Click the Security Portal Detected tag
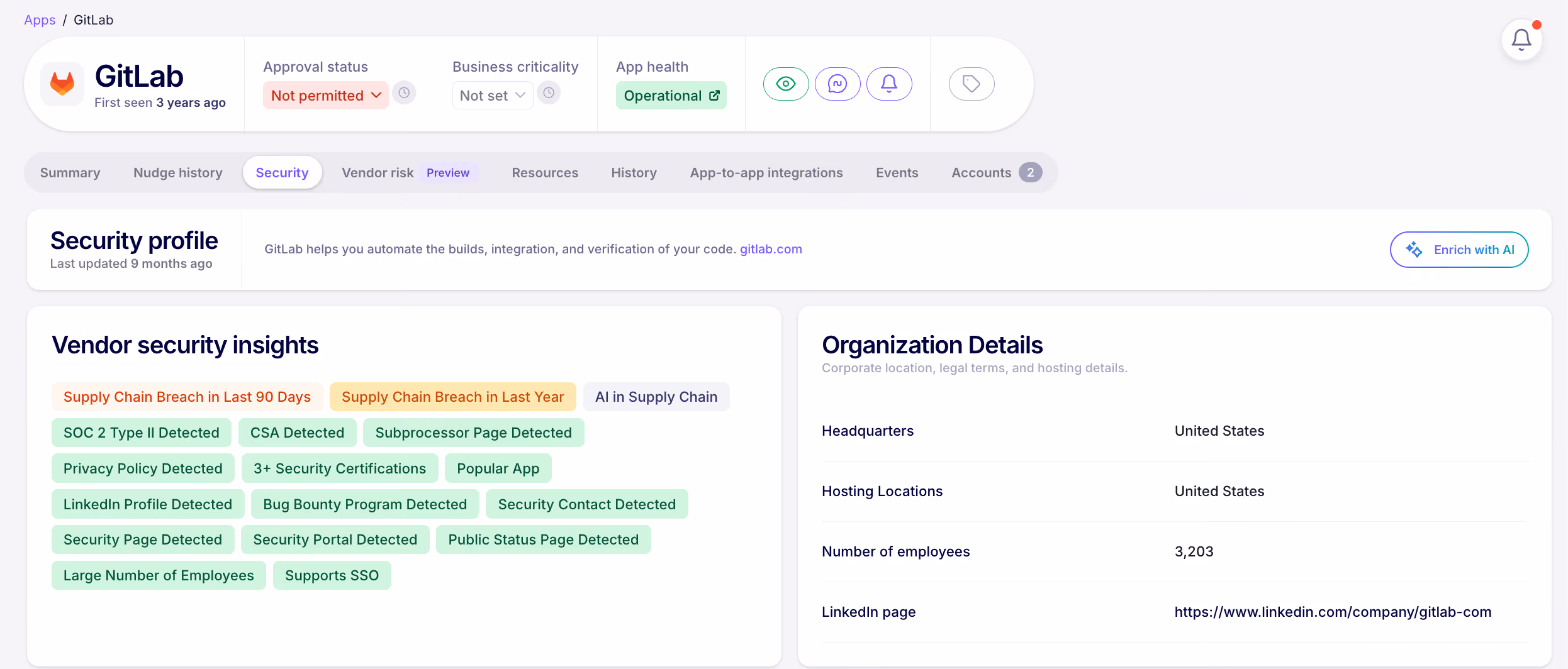1568x669 pixels. pyautogui.click(x=335, y=539)
